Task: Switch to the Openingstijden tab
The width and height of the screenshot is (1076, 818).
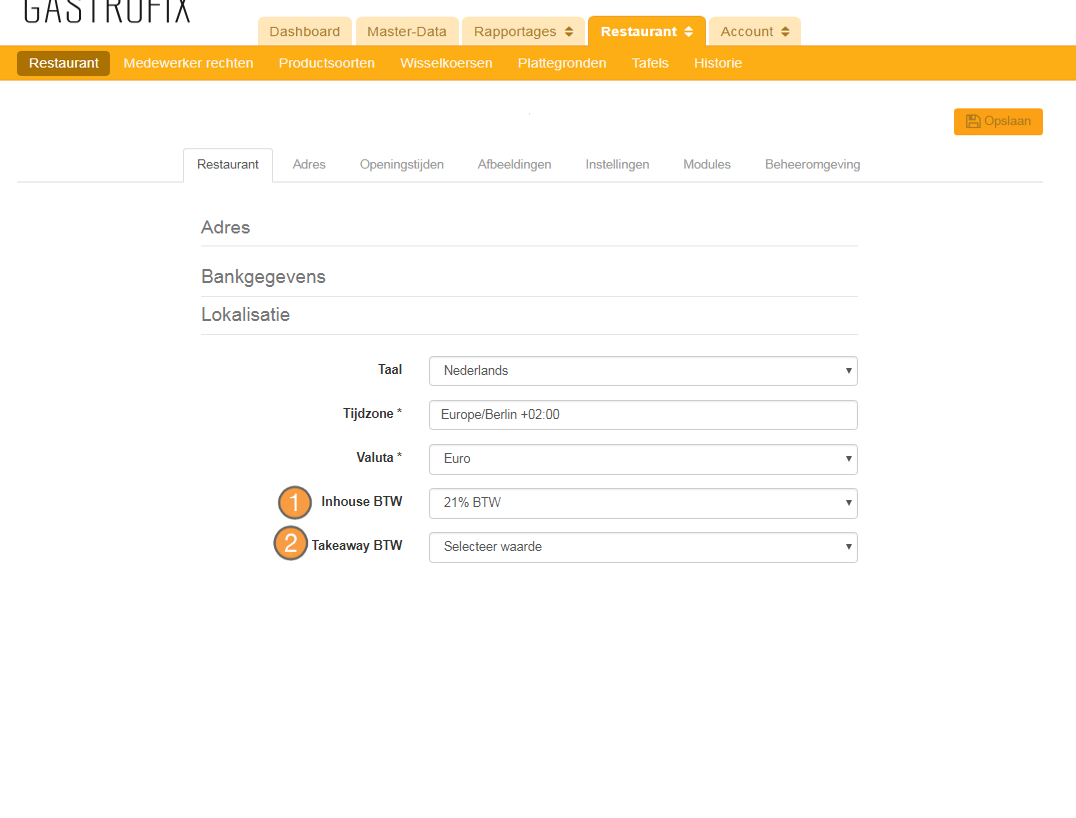Action: pos(401,164)
